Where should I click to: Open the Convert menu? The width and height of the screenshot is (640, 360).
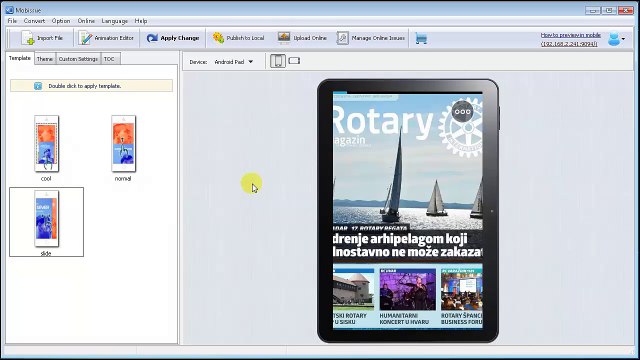[34, 21]
